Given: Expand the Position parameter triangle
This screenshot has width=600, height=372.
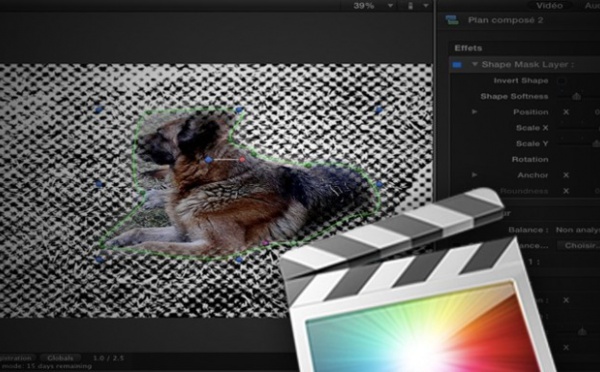Looking at the screenshot, I should [474, 112].
